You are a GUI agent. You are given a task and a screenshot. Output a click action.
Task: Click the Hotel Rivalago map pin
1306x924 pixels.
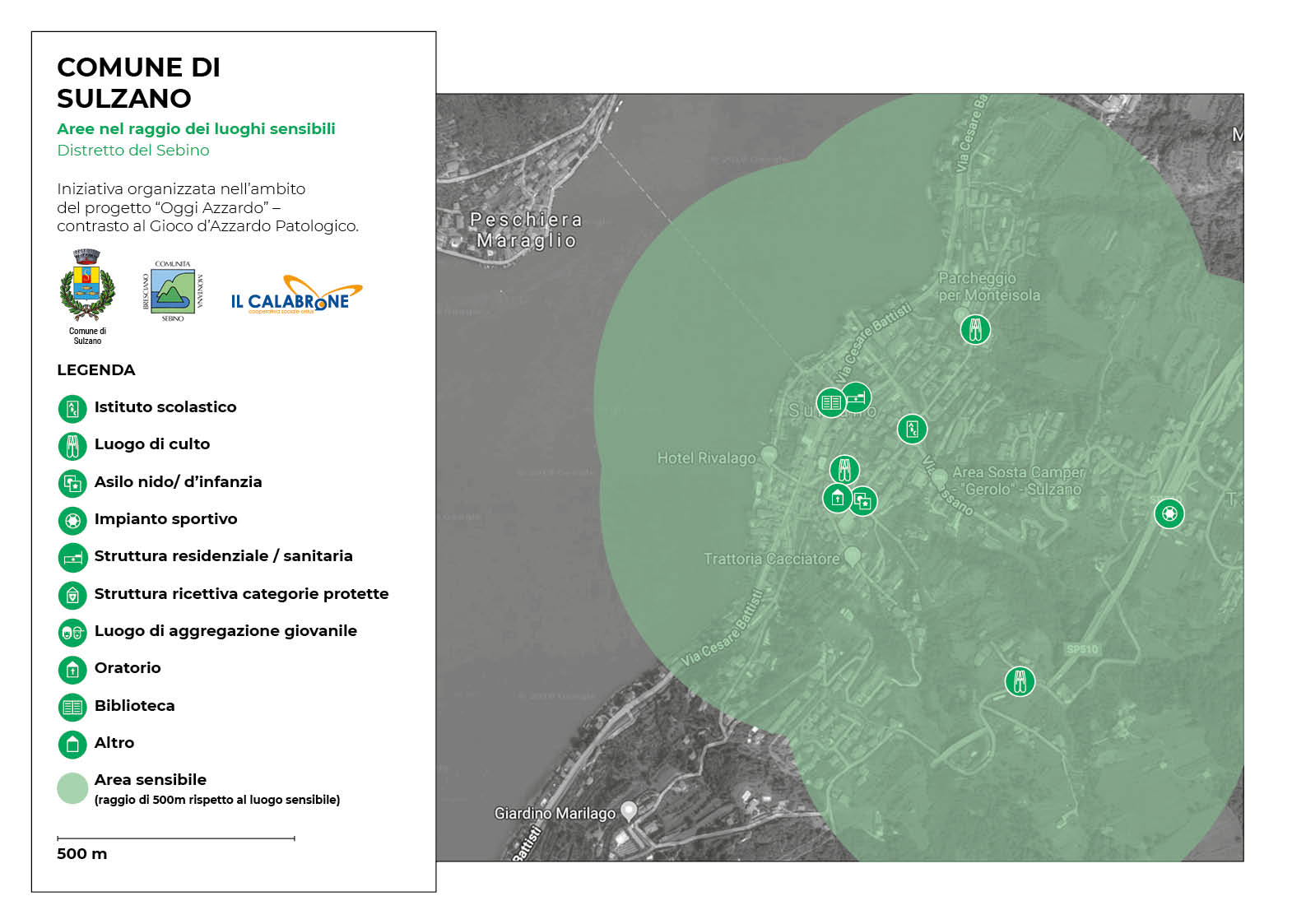pos(769,454)
